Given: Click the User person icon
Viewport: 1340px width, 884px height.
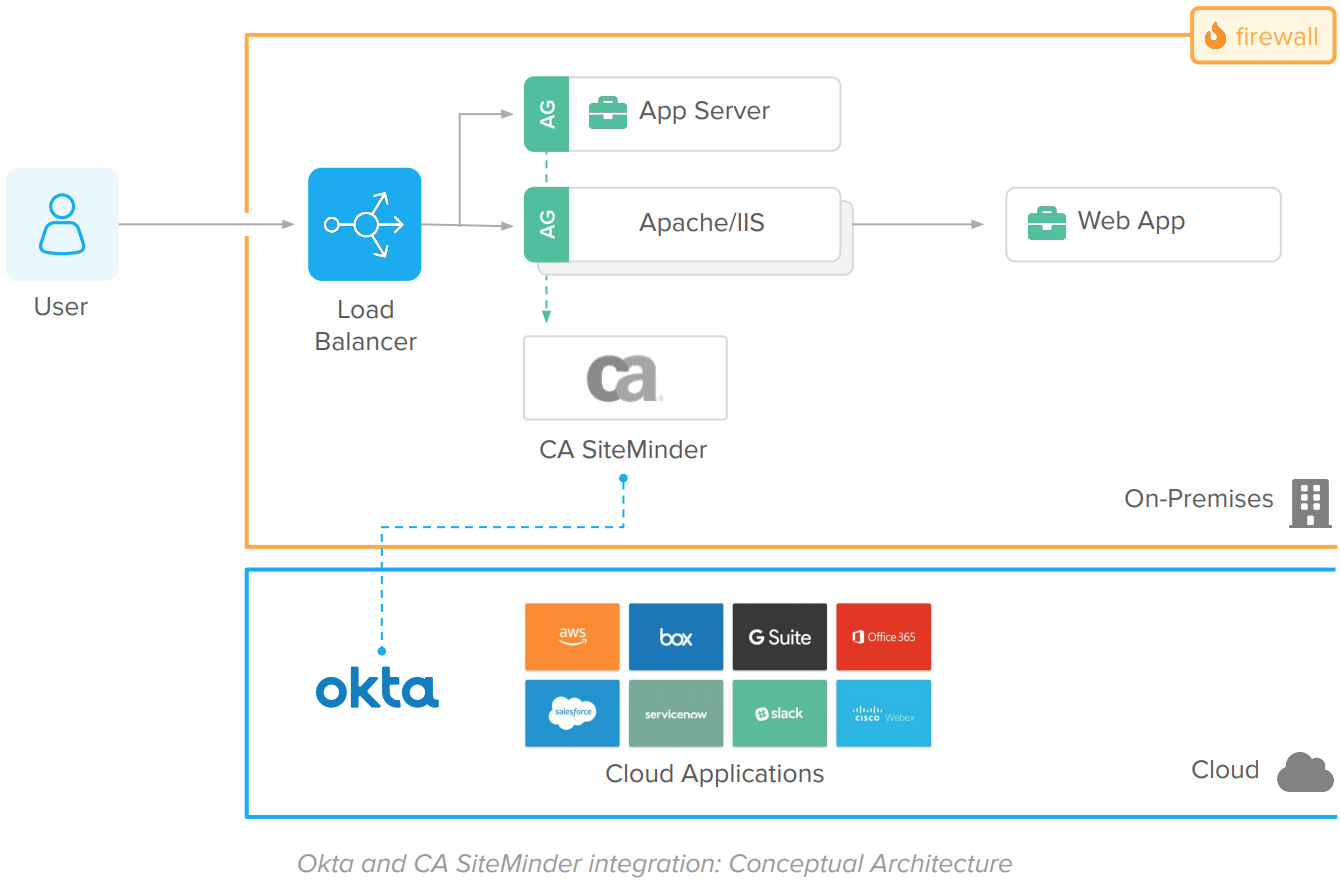Looking at the screenshot, I should point(62,224).
